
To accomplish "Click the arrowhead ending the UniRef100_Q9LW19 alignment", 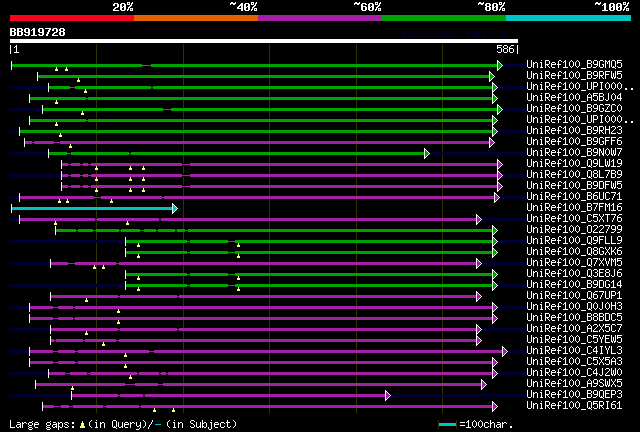I will click(x=500, y=165).
